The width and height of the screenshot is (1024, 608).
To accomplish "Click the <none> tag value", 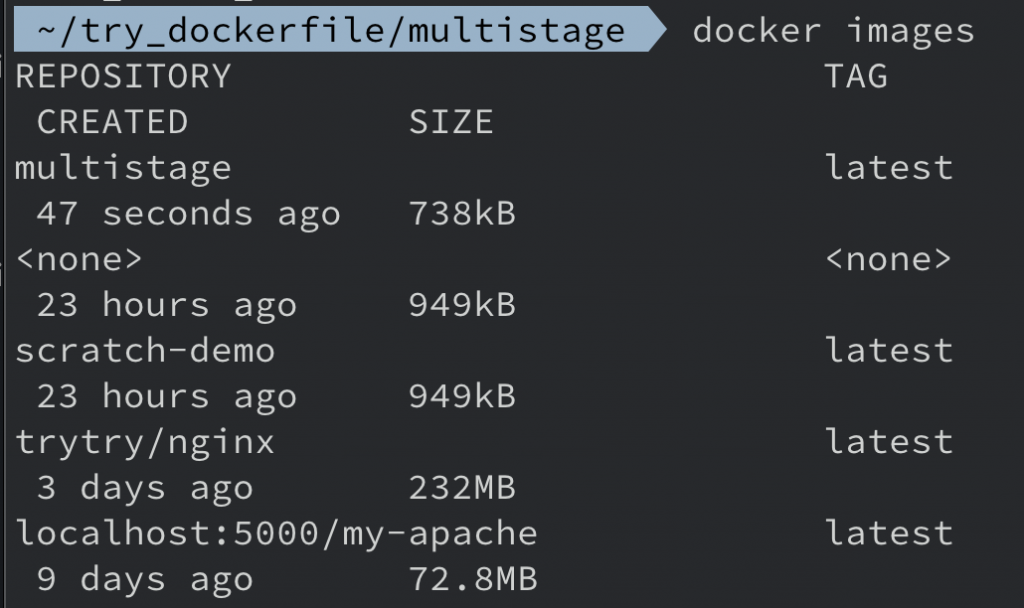I will coord(889,259).
